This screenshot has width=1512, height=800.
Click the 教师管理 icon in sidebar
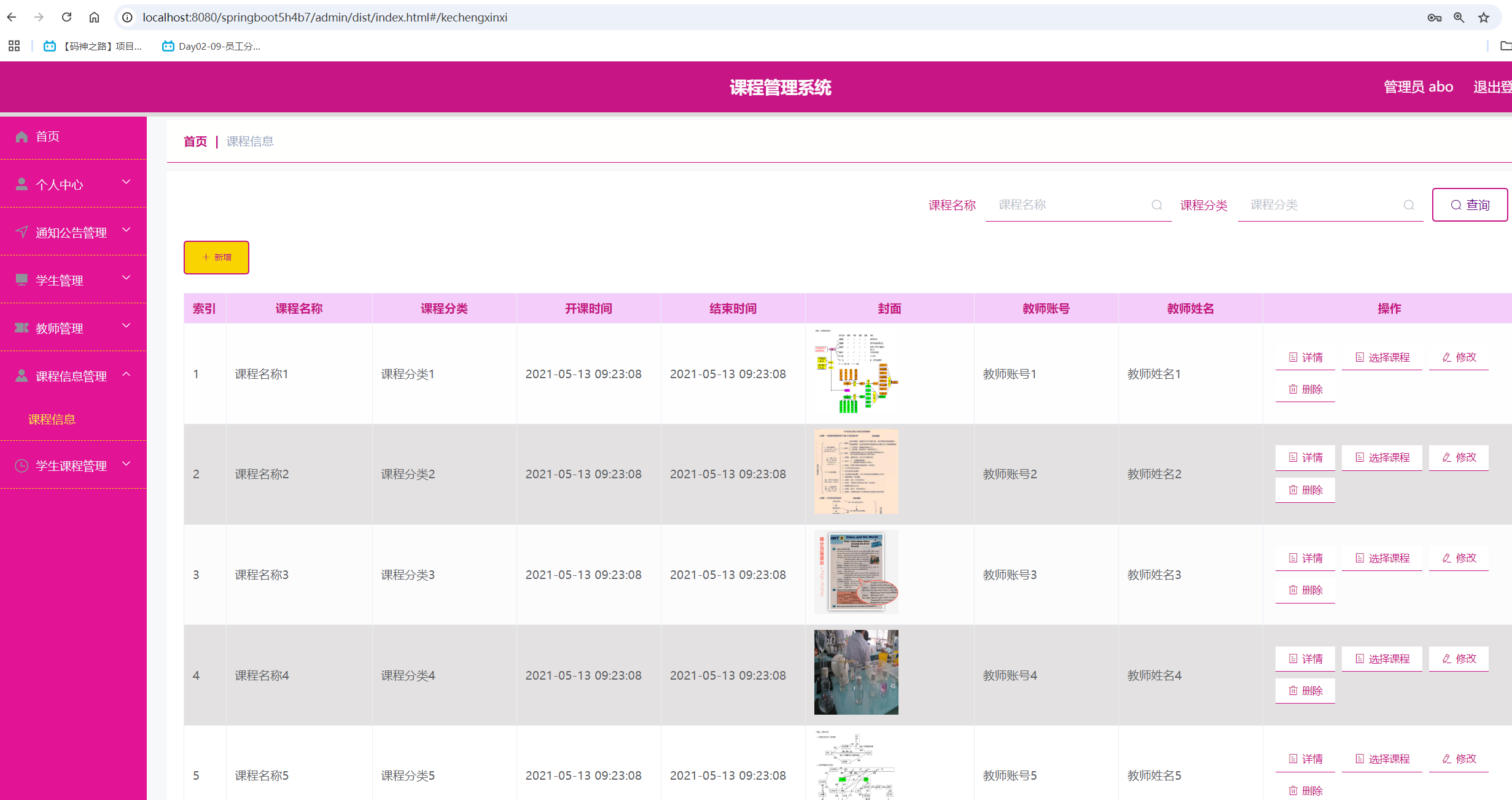pos(21,327)
